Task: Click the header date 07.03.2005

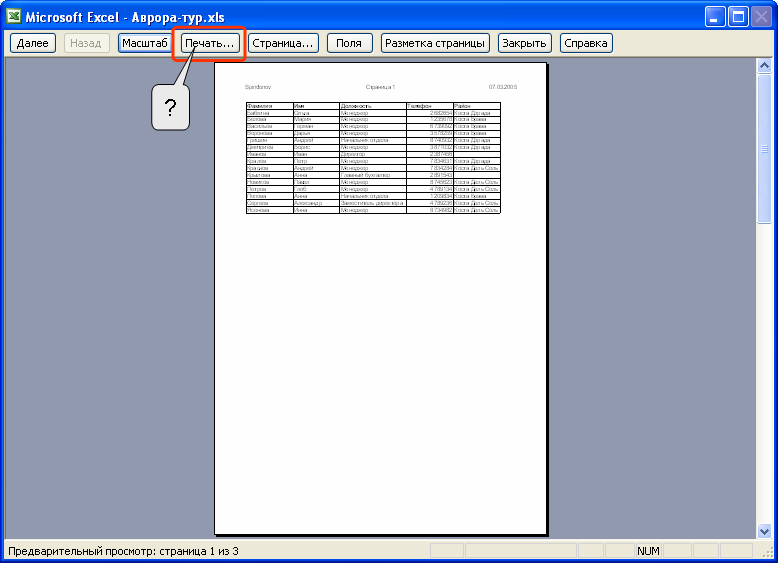Action: click(503, 87)
